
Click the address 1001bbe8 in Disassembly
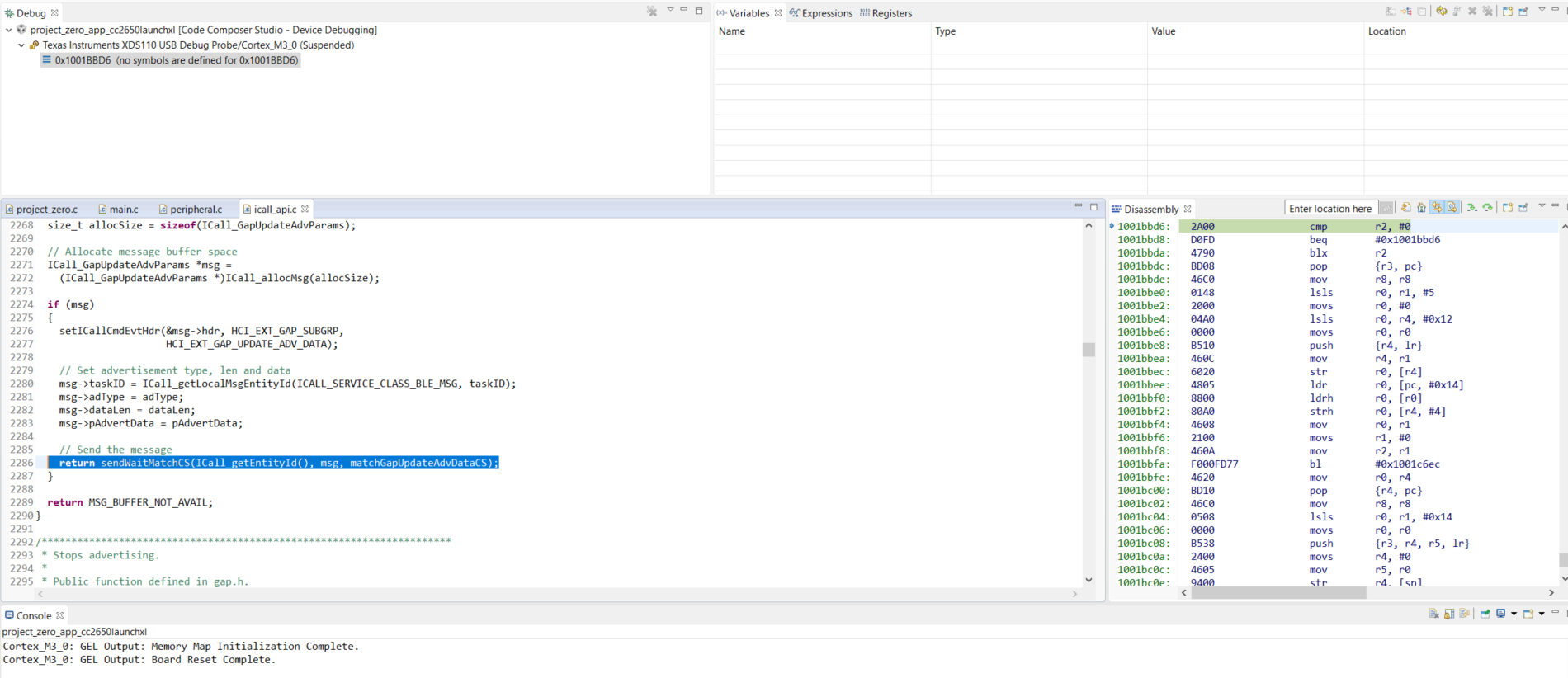tap(1144, 345)
